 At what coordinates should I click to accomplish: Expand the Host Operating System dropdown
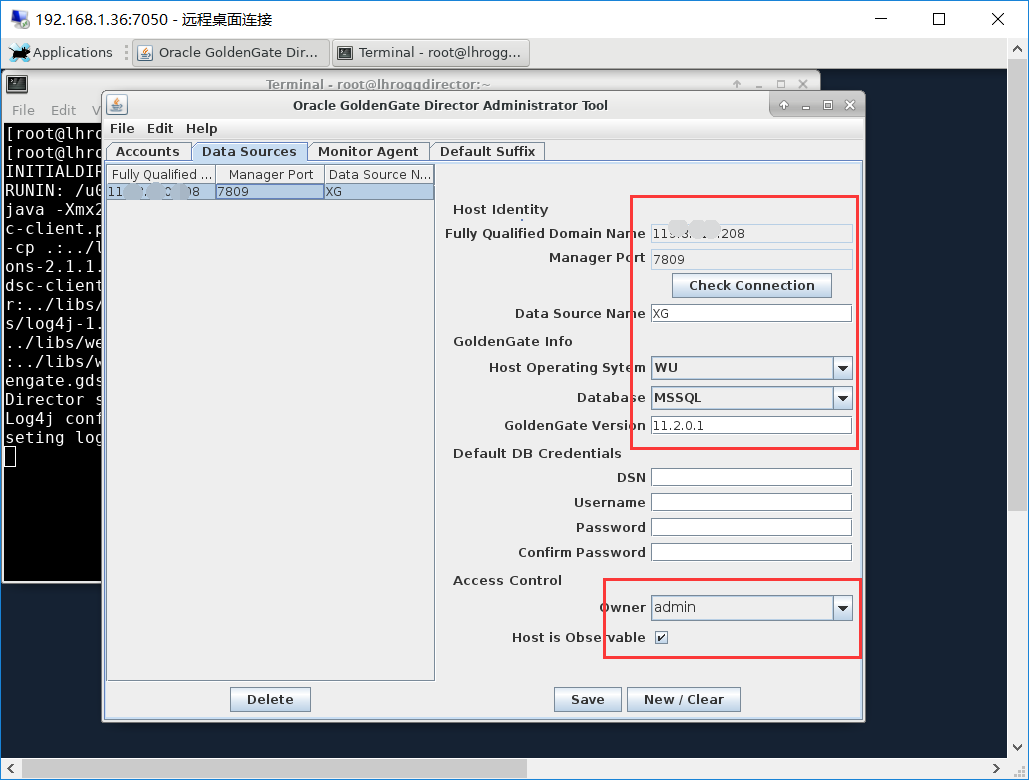843,368
